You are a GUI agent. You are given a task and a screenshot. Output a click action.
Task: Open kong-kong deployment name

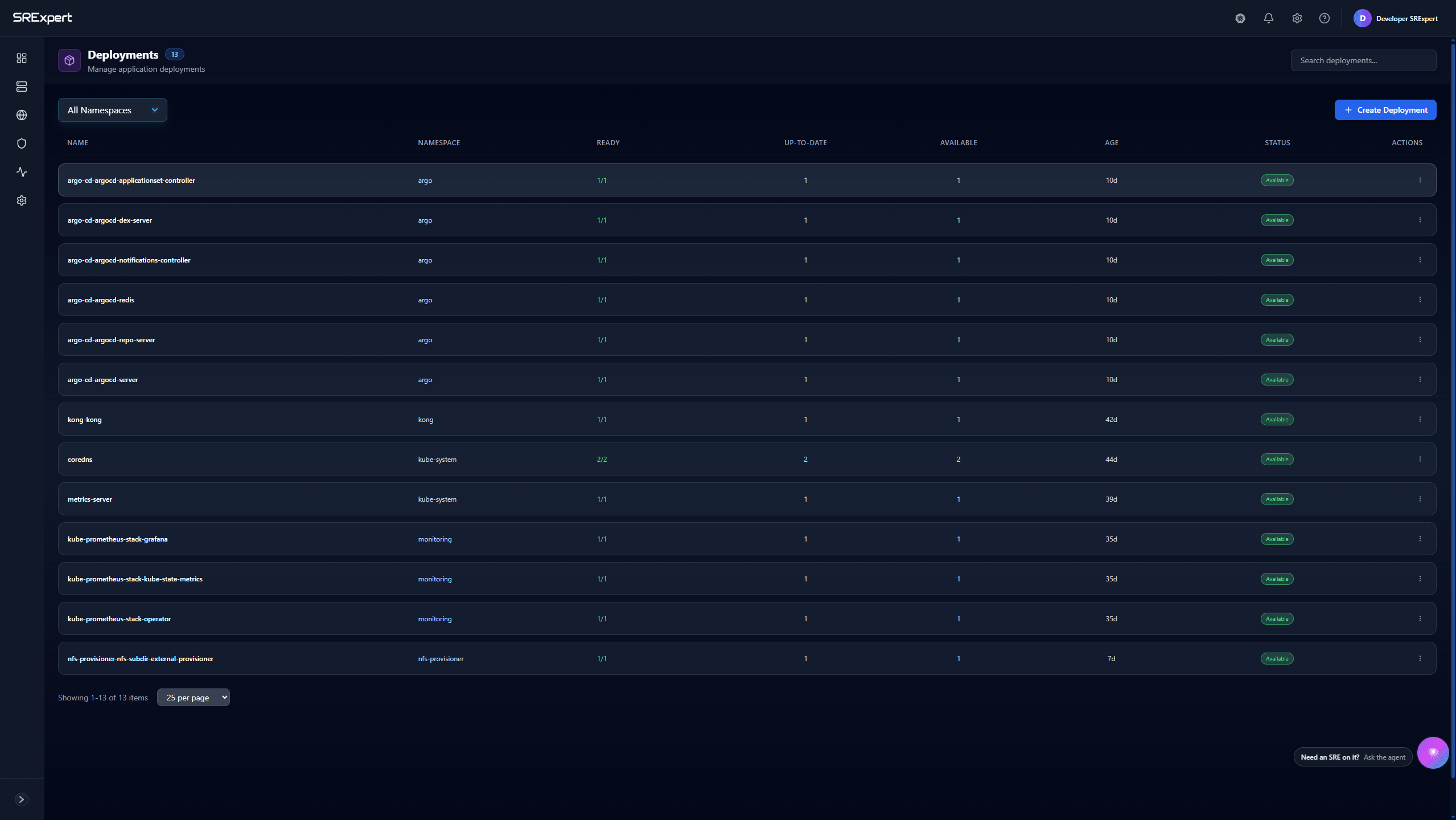tap(84, 420)
